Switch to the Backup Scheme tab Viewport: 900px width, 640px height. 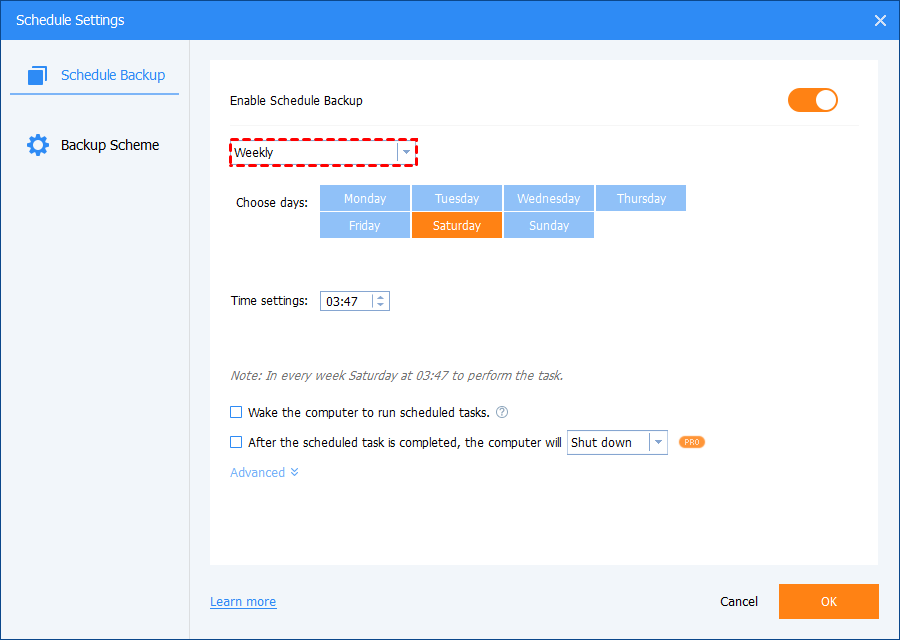(x=109, y=145)
